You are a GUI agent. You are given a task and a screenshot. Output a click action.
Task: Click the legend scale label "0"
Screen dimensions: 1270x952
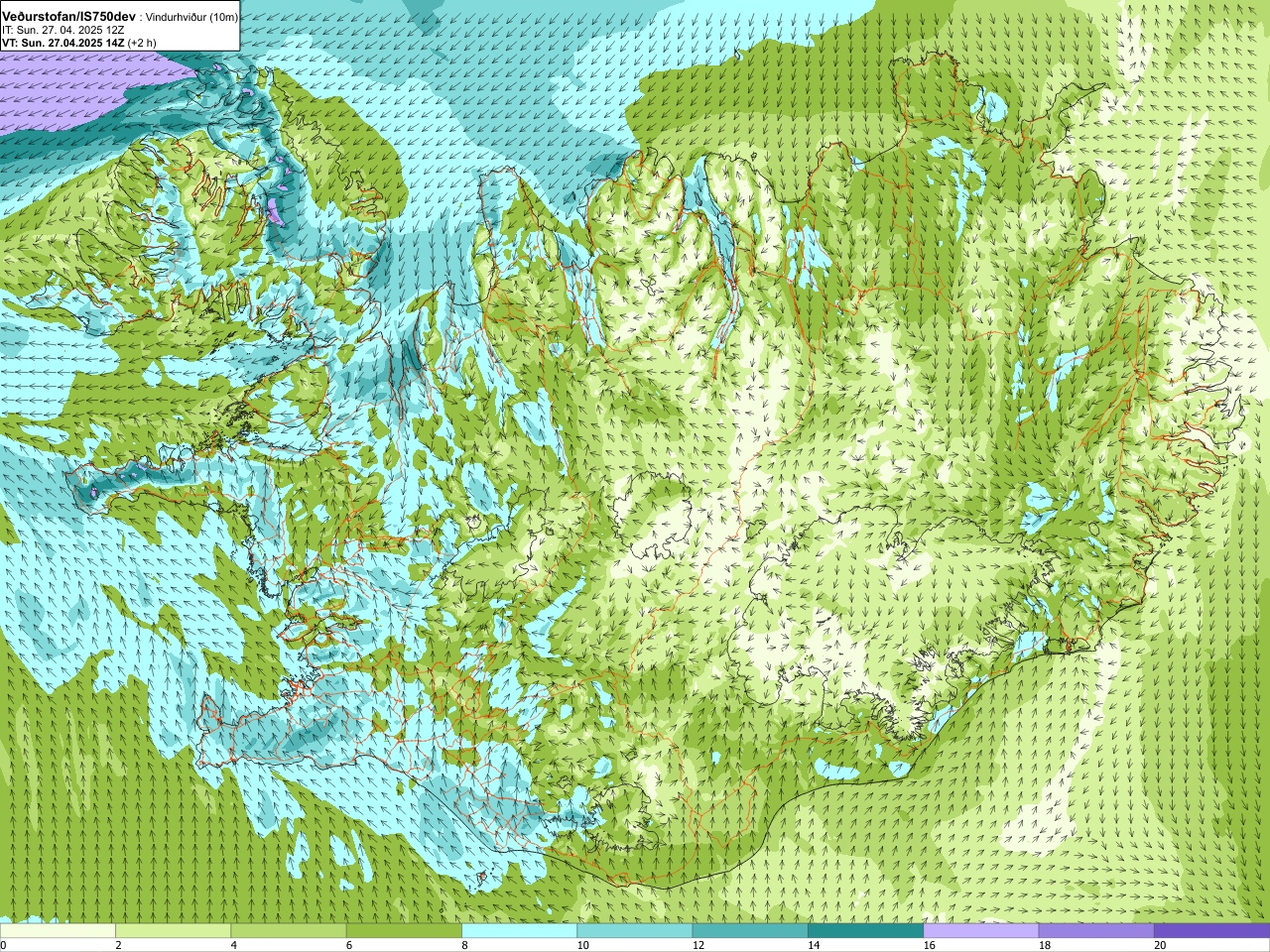(x=4, y=945)
